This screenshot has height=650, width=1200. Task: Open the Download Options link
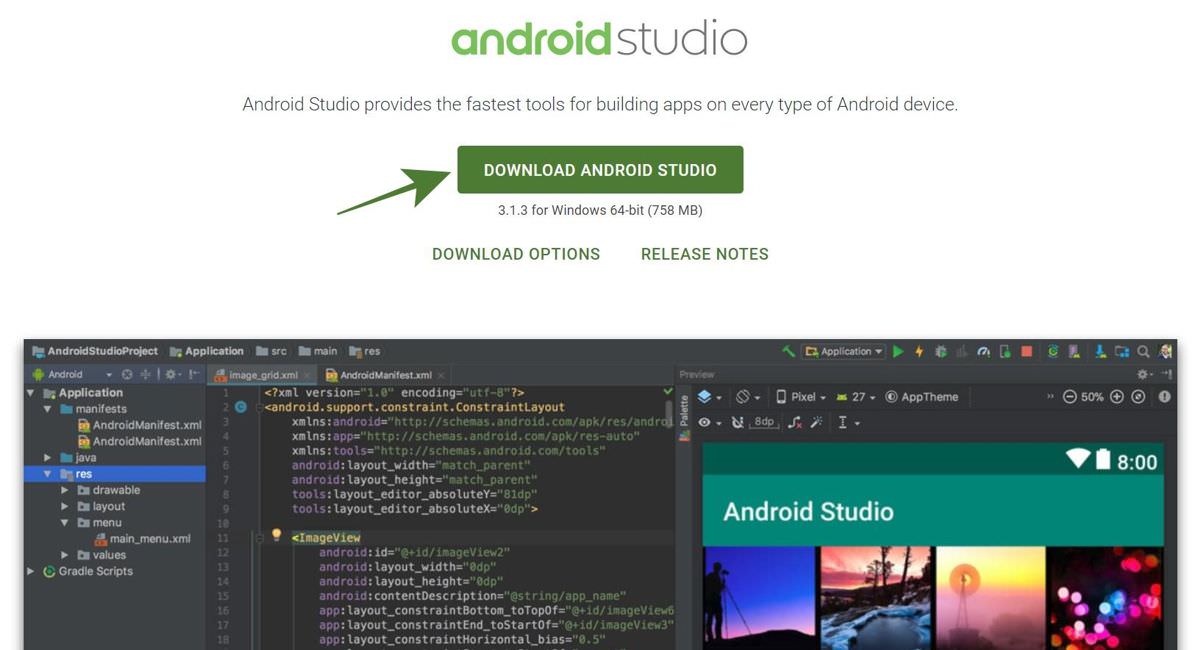click(x=516, y=254)
